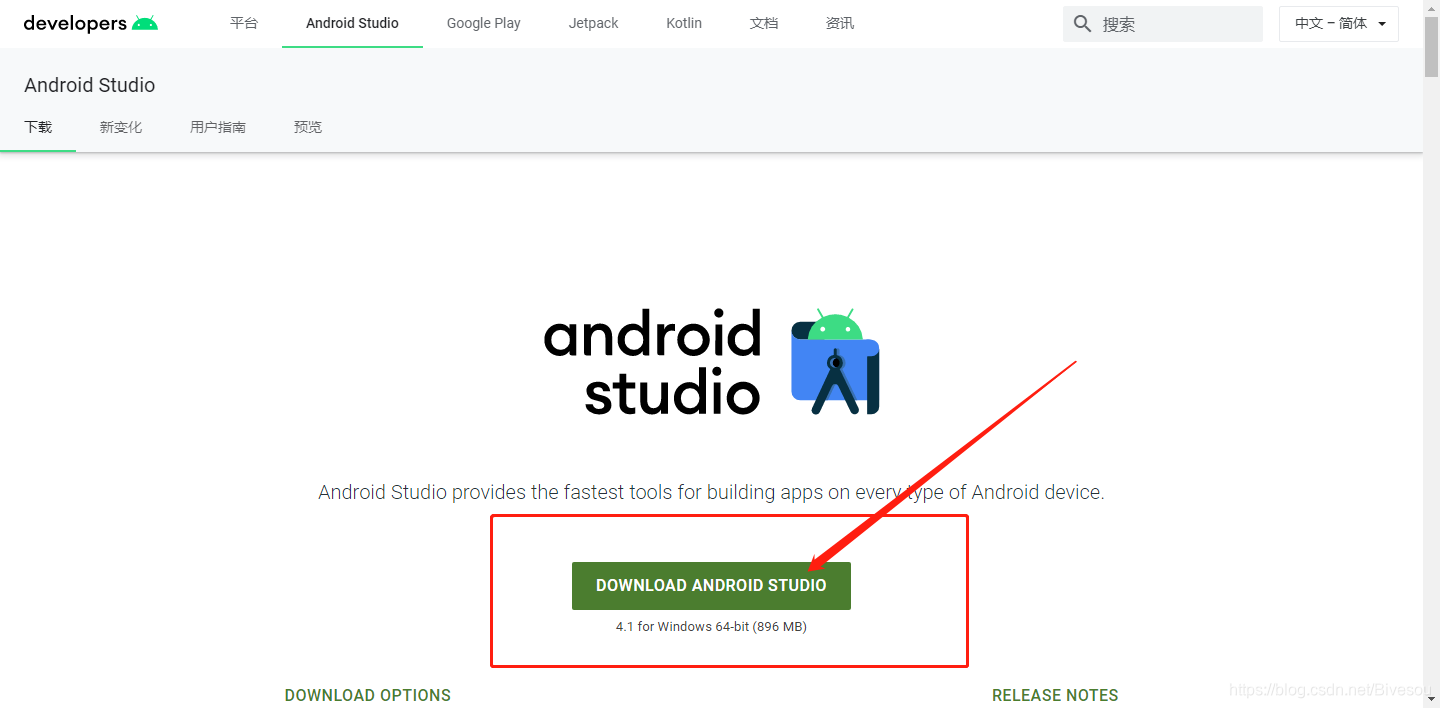This screenshot has height=708, width=1440.
Task: Open the Release Notes link
Action: 1055,695
